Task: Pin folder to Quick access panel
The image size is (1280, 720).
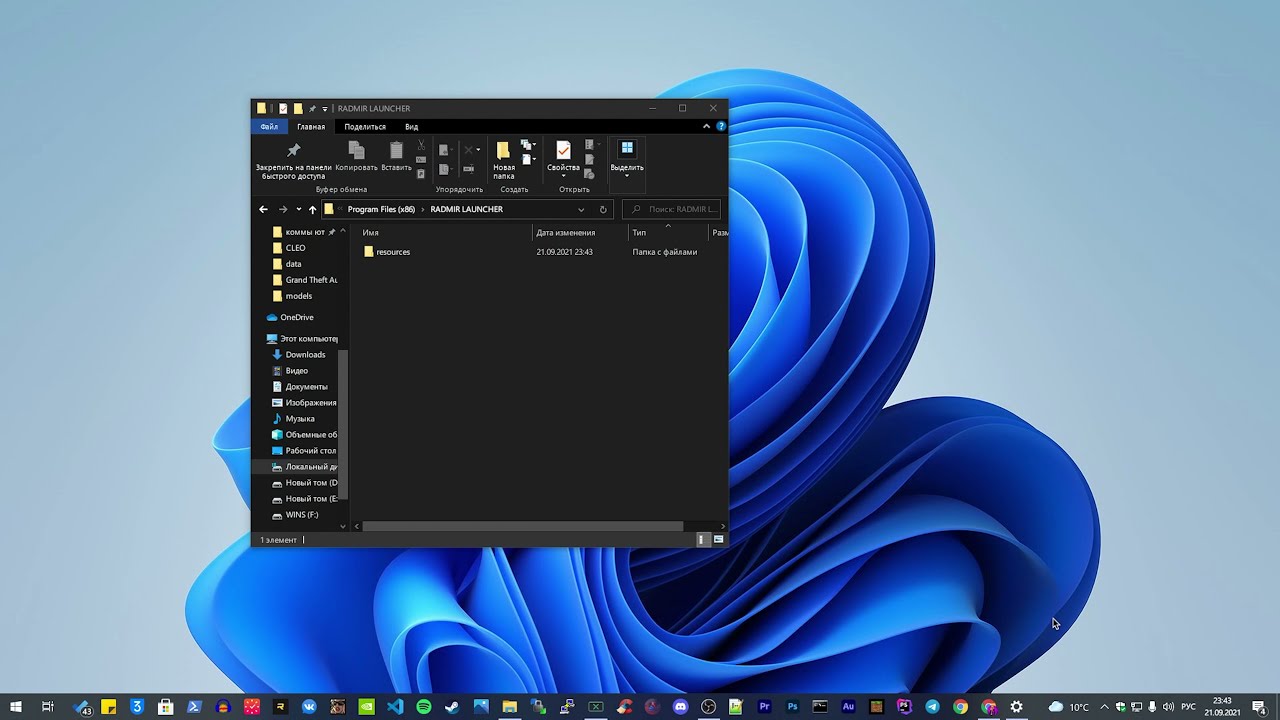Action: point(293,160)
